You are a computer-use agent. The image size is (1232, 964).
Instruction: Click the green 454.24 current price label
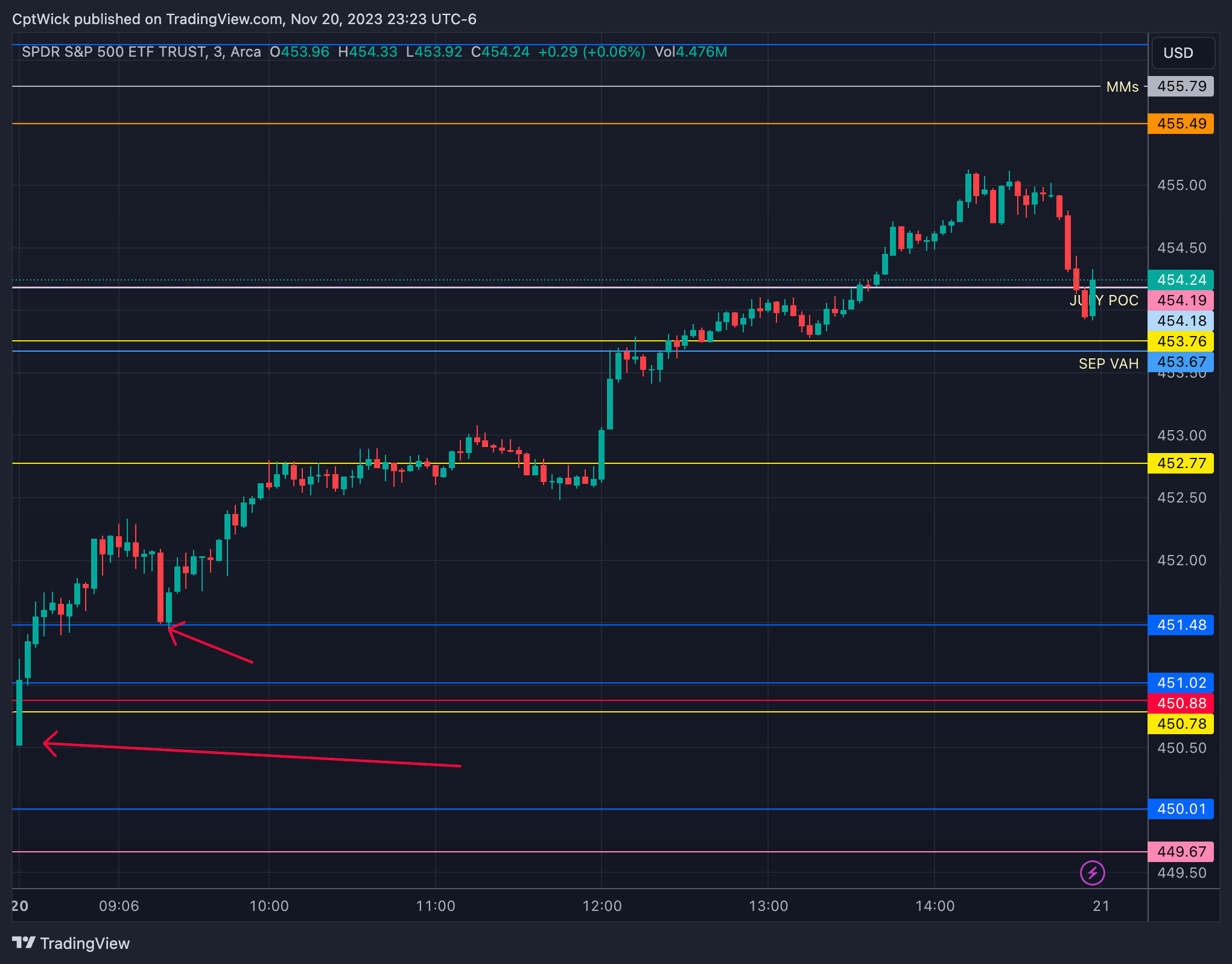click(x=1180, y=280)
